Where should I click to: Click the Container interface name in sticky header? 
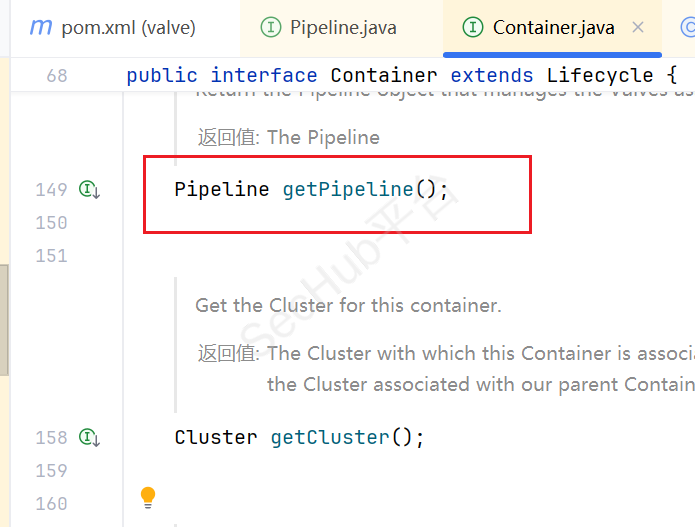[x=384, y=75]
